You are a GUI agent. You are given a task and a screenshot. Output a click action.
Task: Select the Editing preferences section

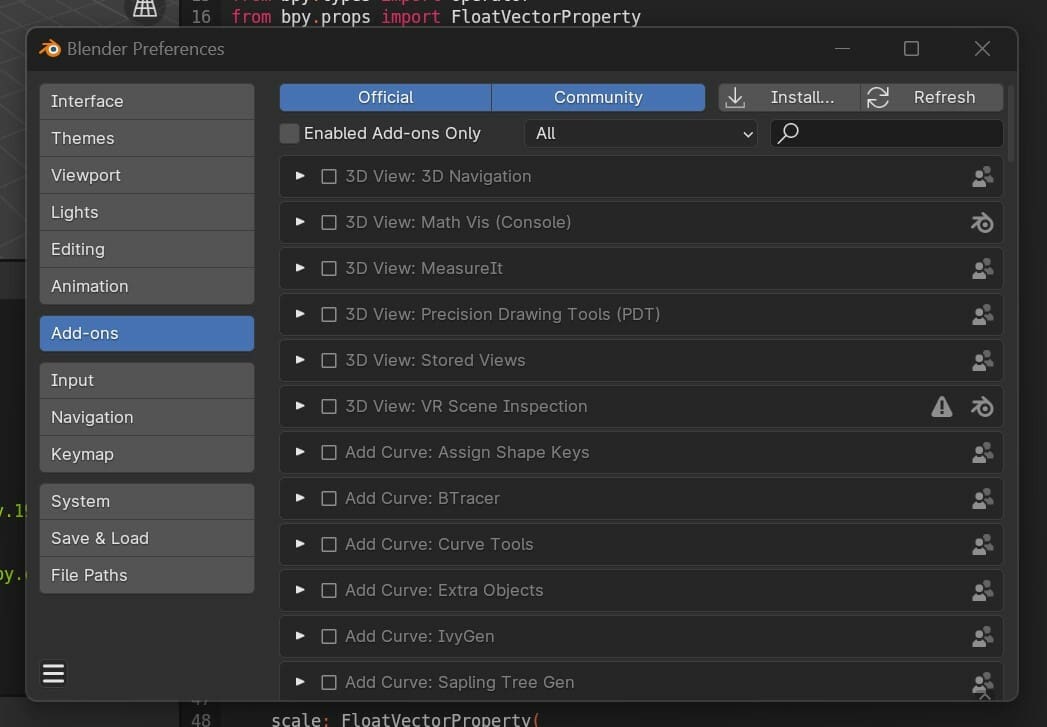click(x=147, y=250)
